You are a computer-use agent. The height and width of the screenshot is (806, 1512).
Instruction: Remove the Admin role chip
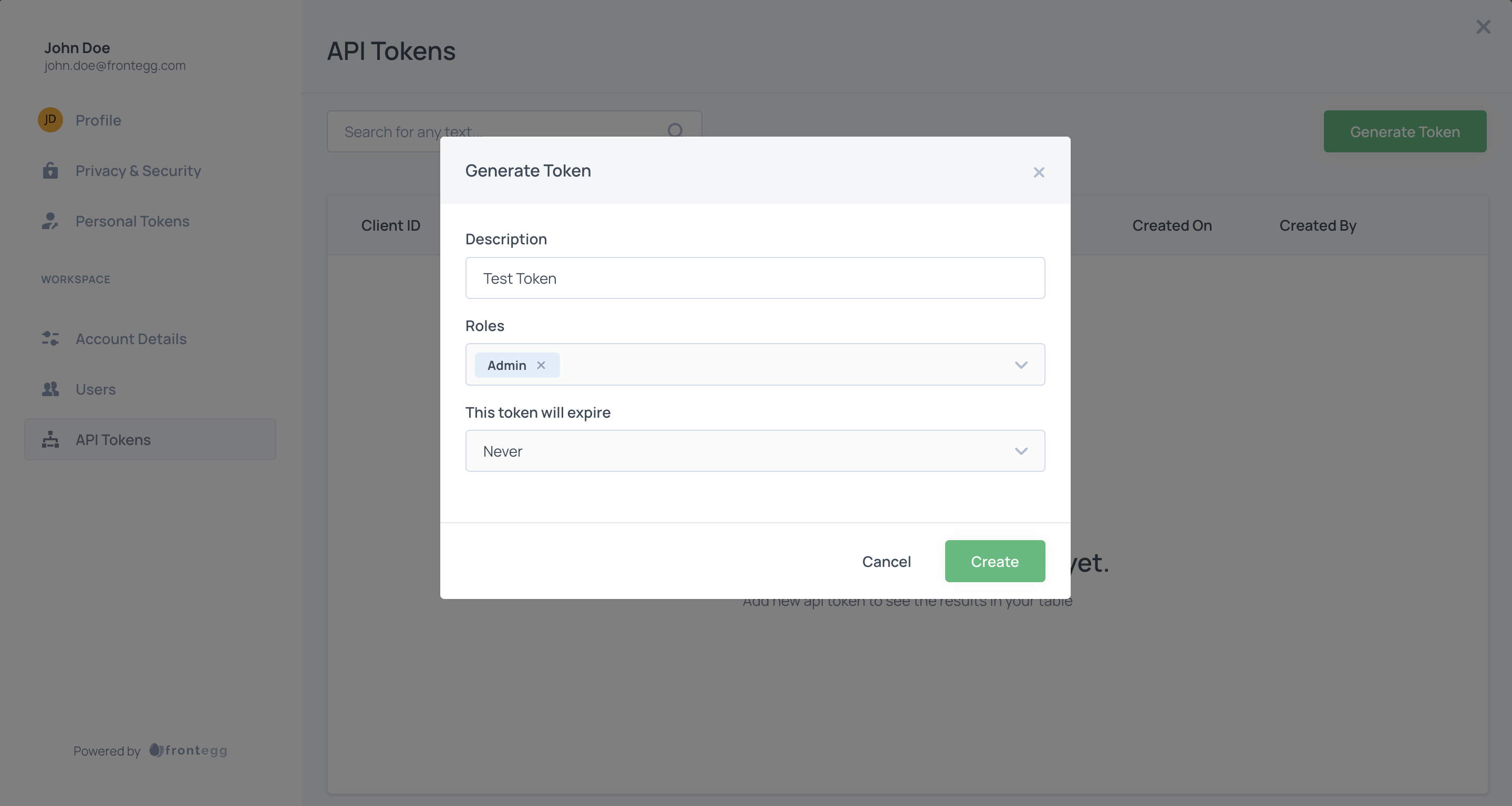click(x=541, y=365)
